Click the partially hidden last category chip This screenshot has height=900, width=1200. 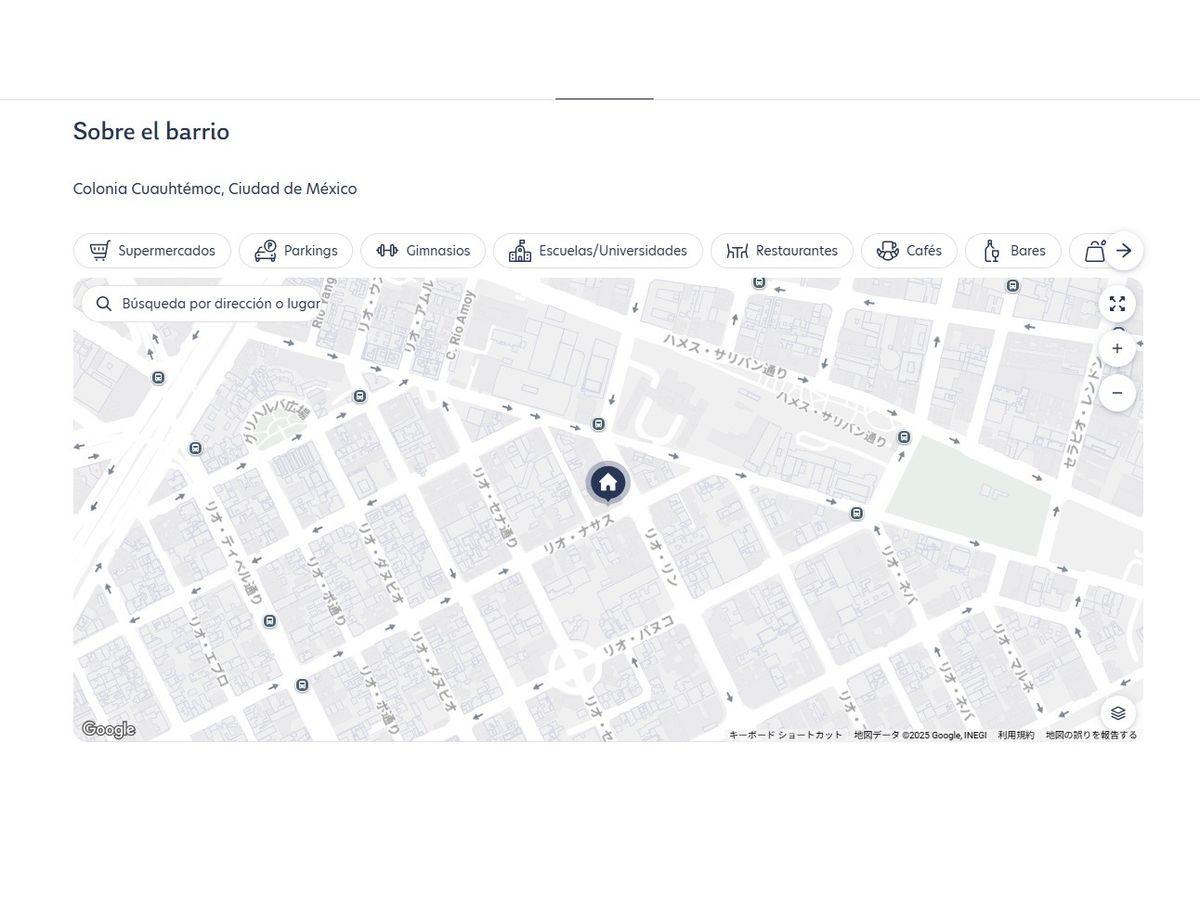(x=1089, y=251)
